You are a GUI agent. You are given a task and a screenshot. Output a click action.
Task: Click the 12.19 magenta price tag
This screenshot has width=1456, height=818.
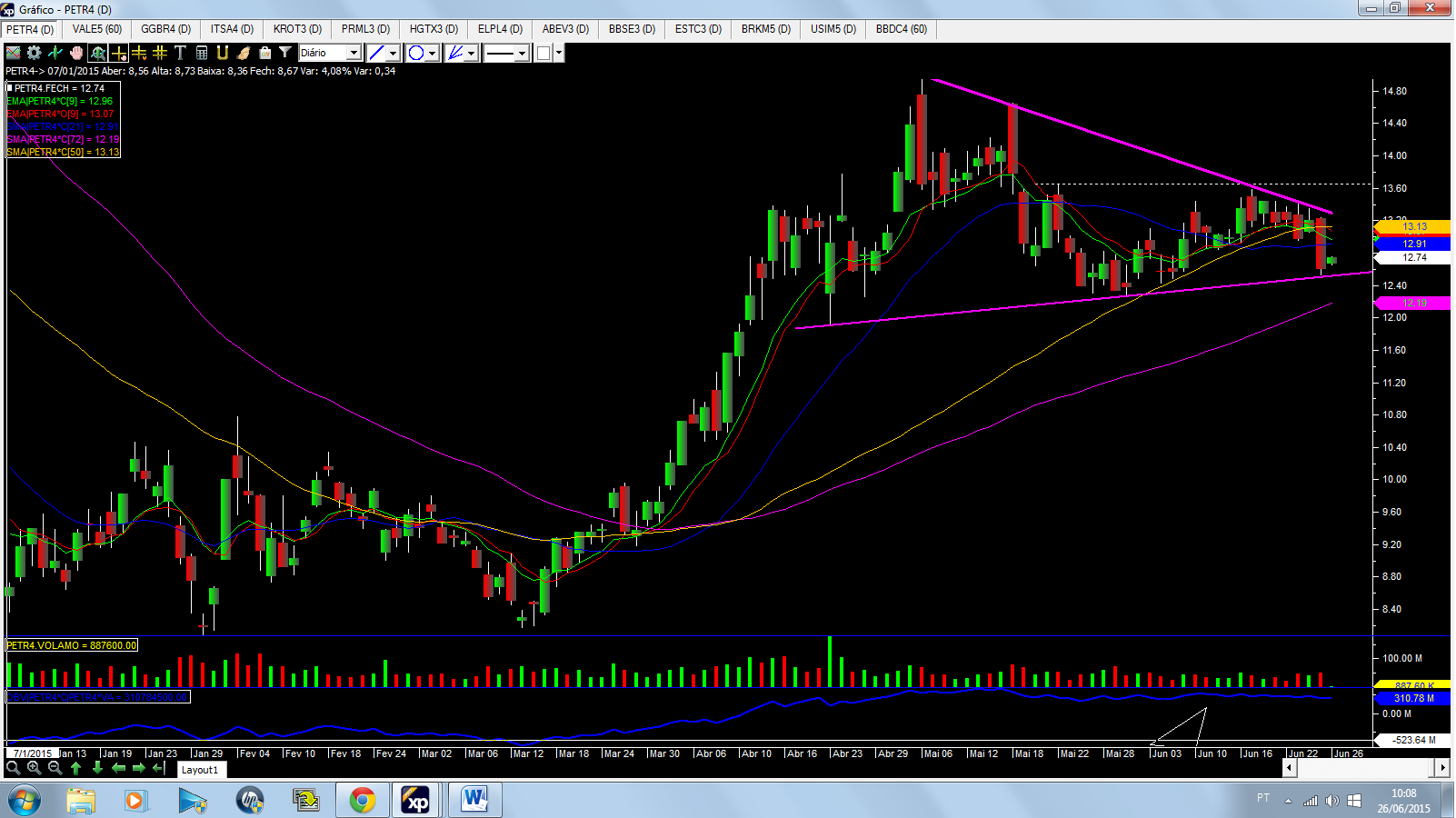pos(1414,304)
